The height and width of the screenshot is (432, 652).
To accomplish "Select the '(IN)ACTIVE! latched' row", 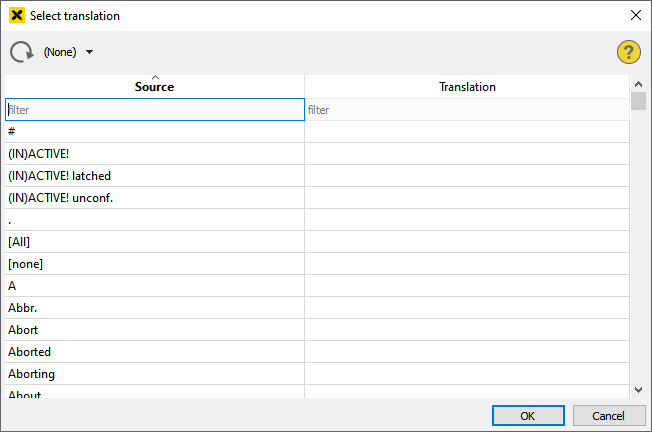I will 317,176.
